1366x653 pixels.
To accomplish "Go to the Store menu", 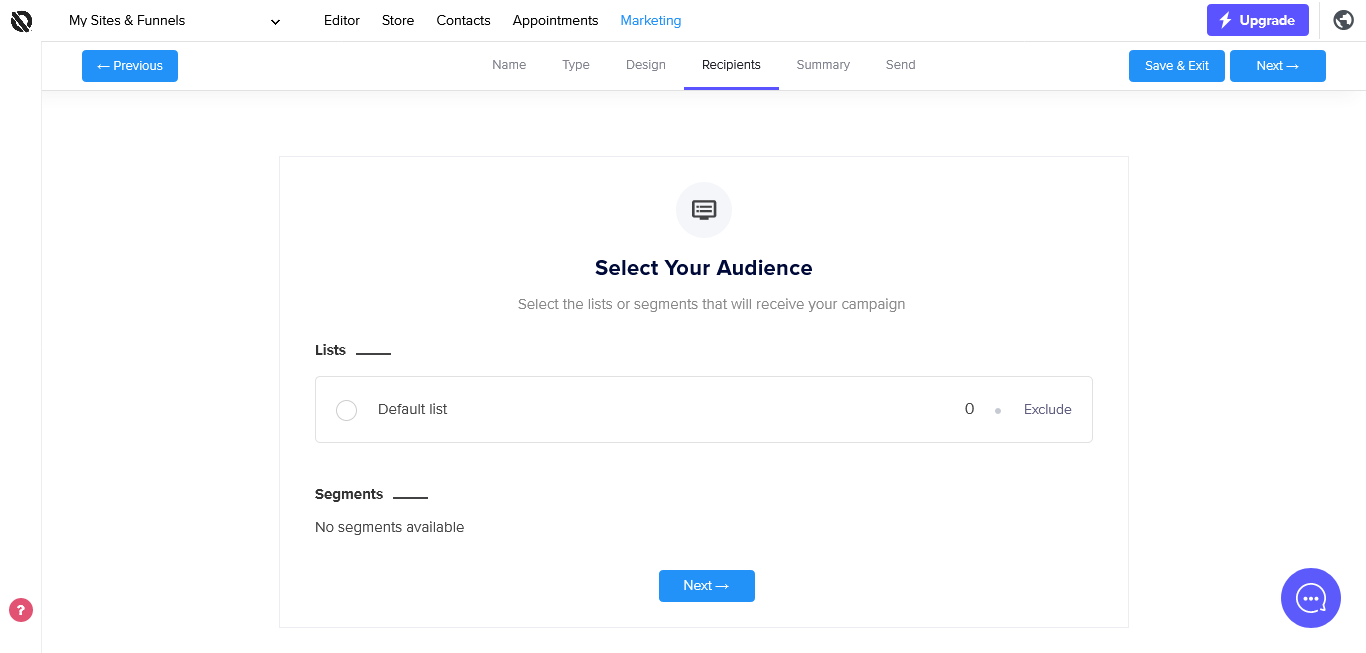I will tap(398, 20).
